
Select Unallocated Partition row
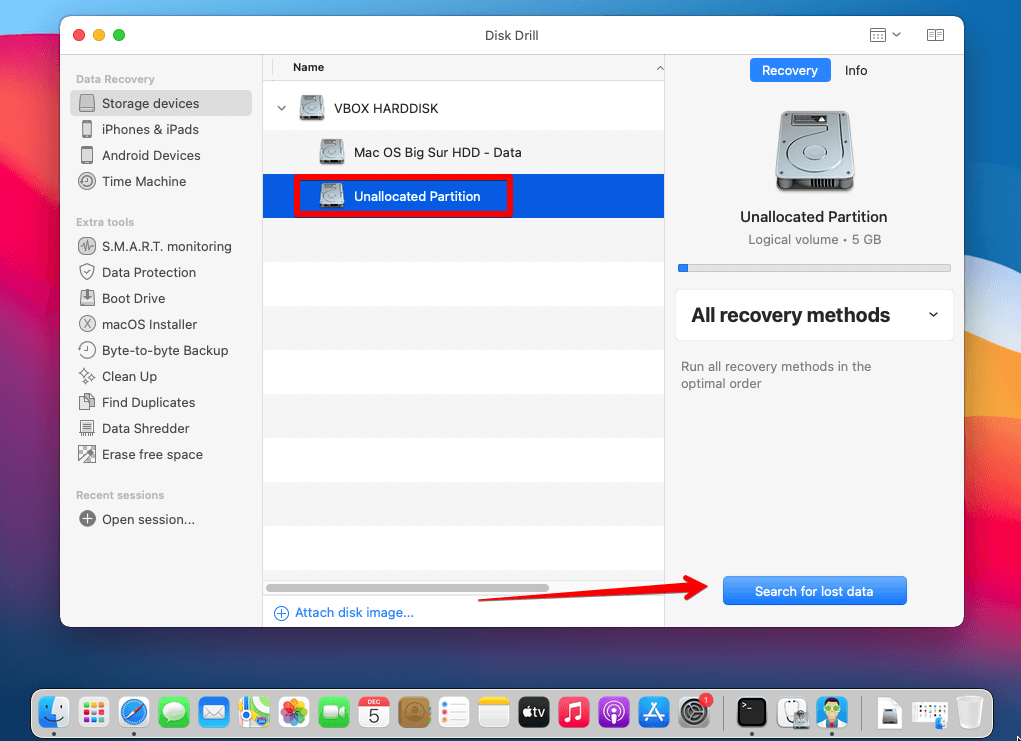coord(463,196)
